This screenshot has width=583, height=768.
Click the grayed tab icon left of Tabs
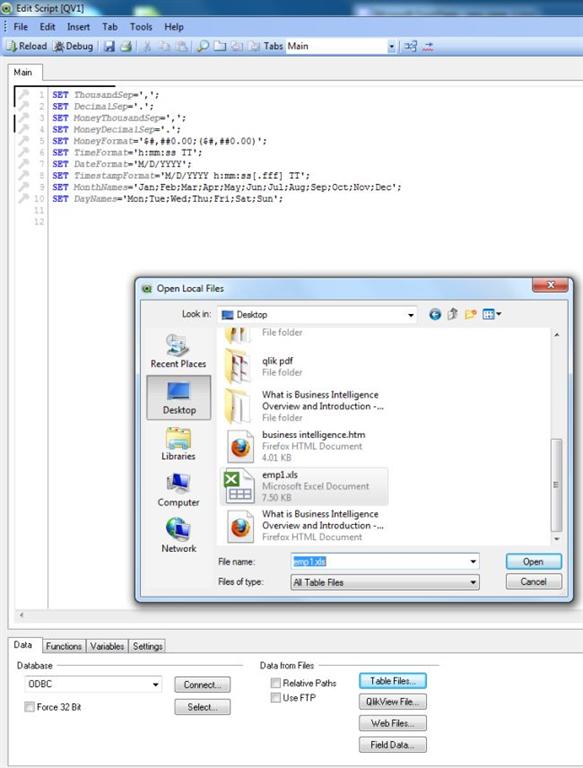click(x=254, y=46)
